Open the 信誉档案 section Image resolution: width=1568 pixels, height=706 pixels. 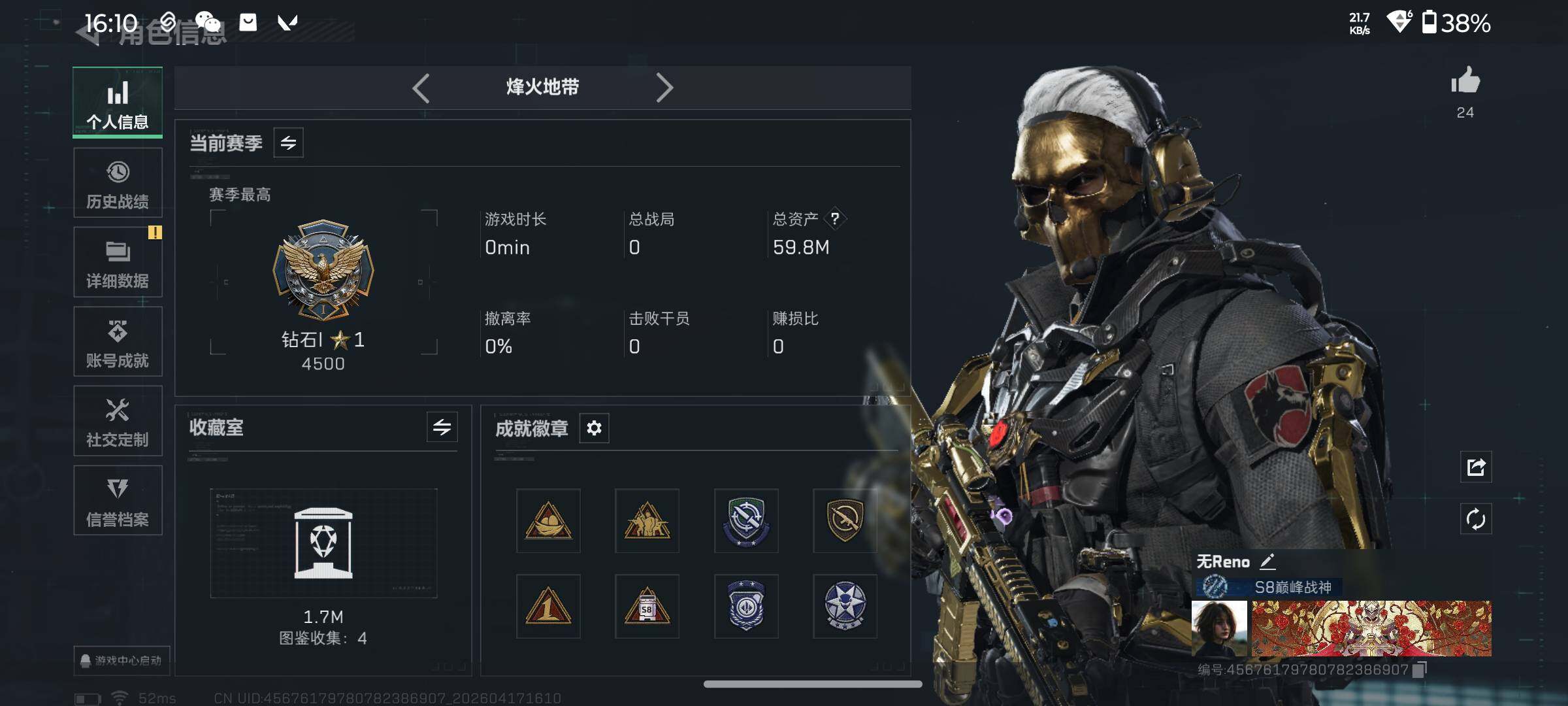(118, 501)
